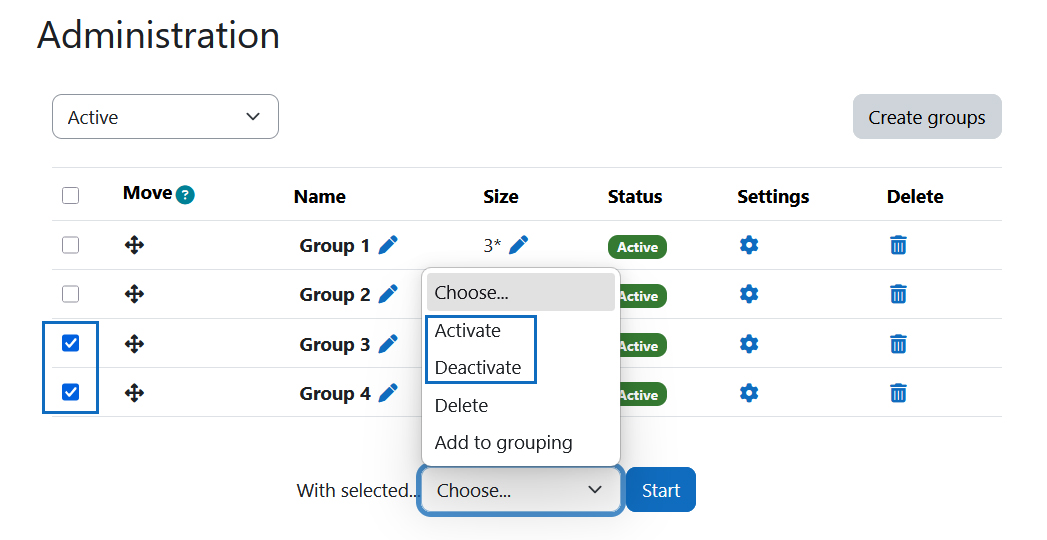The image size is (1047, 540).
Task: Edit the name of Group 2
Action: 388,294
